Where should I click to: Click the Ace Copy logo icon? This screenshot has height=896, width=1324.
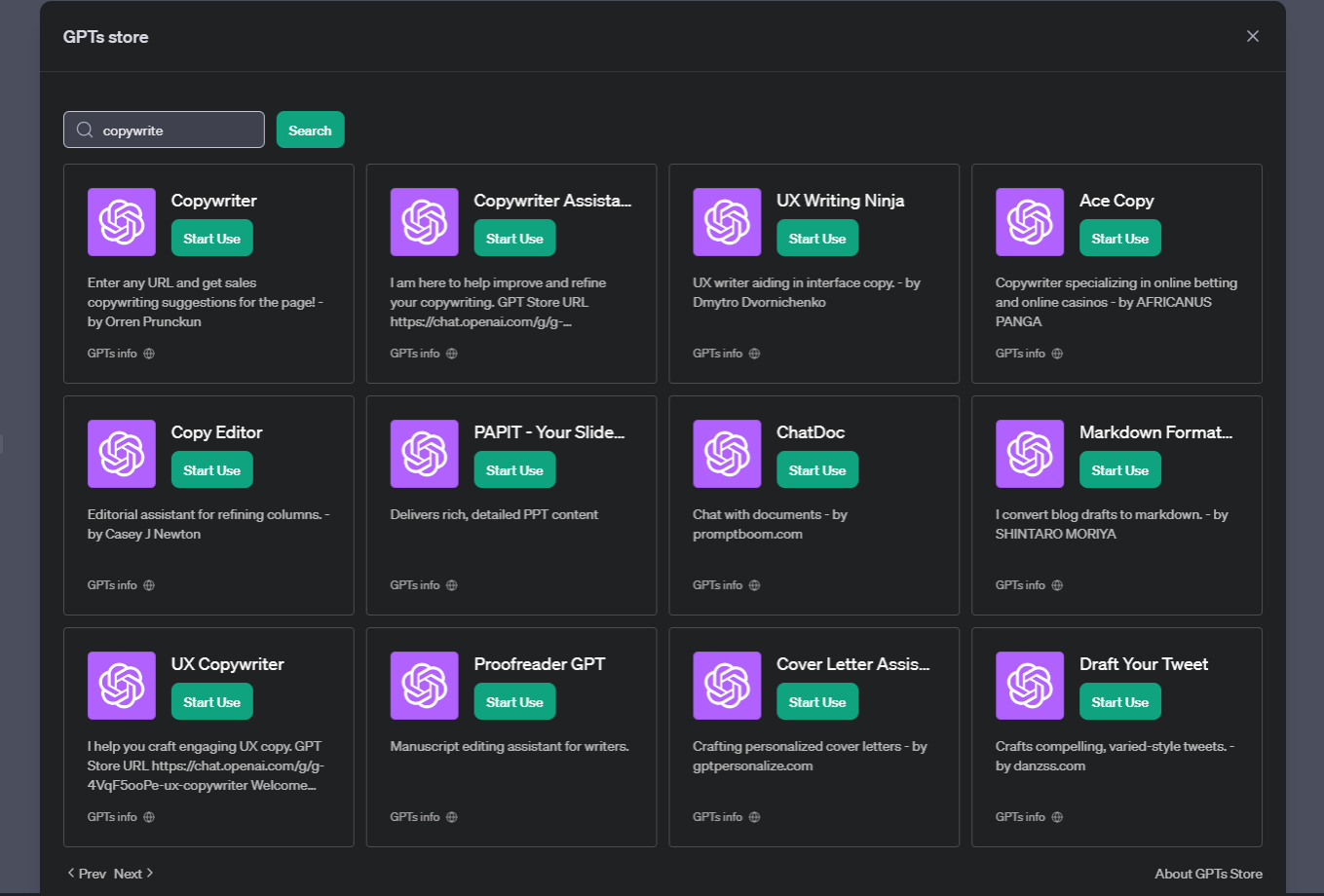click(1030, 222)
